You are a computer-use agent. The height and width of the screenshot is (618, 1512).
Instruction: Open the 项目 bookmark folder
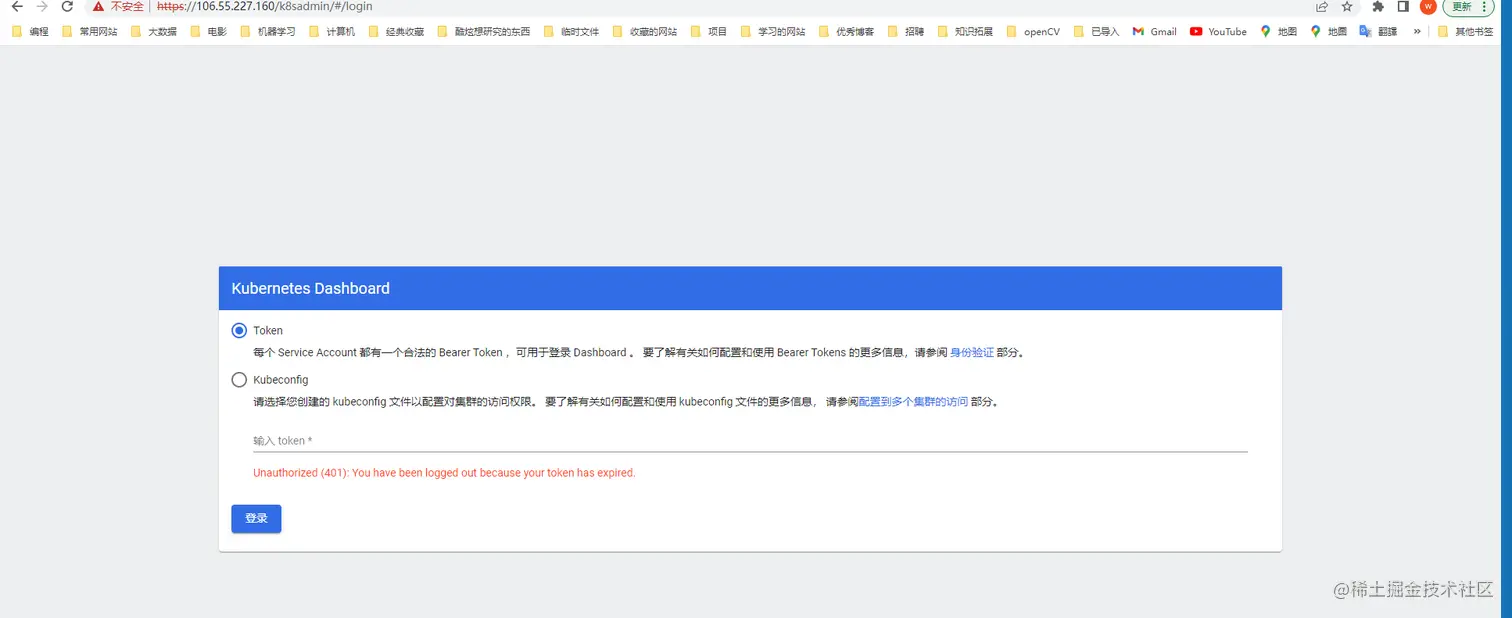point(708,31)
